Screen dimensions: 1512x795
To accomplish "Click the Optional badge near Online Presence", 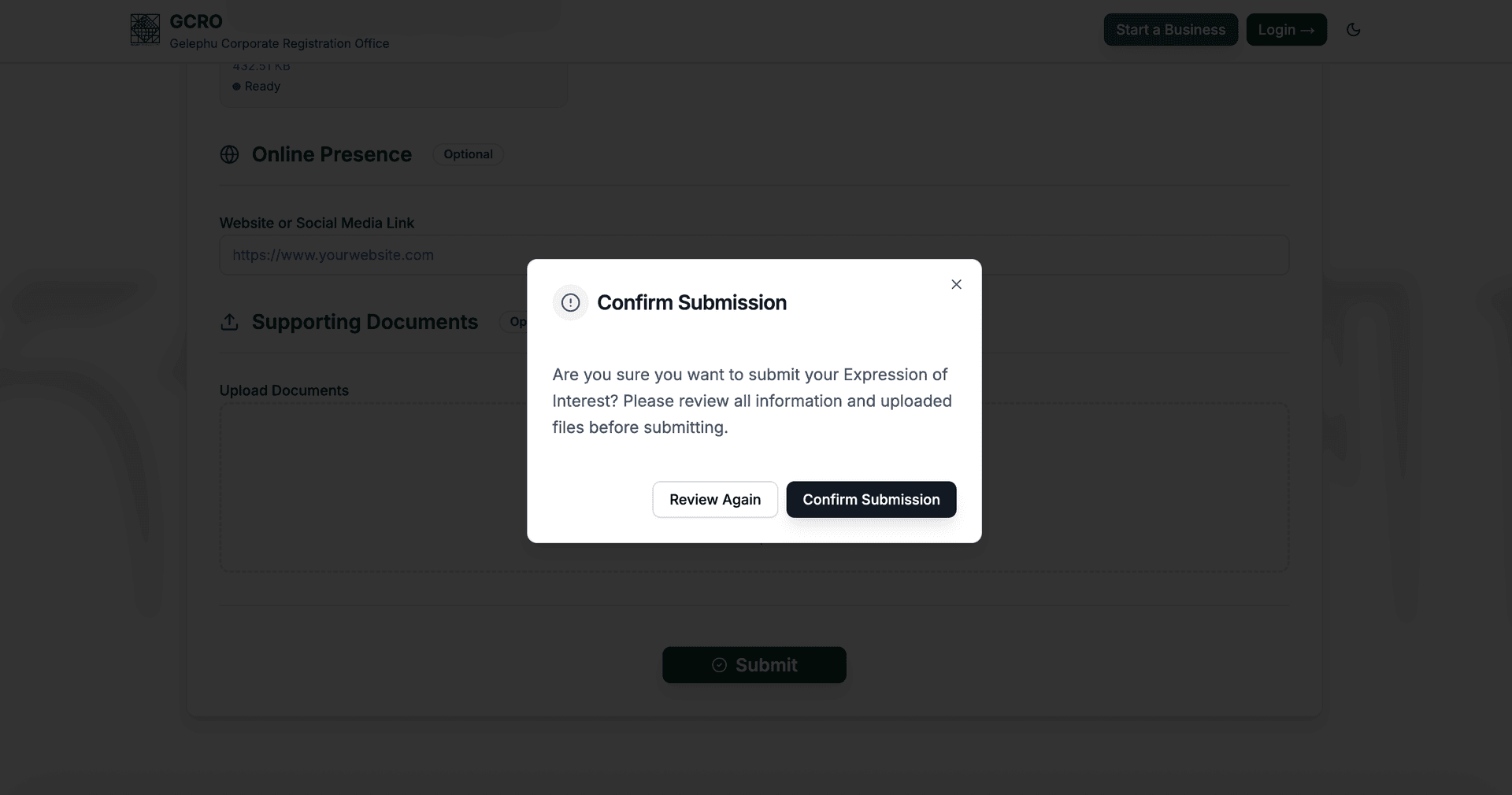I will pos(467,154).
